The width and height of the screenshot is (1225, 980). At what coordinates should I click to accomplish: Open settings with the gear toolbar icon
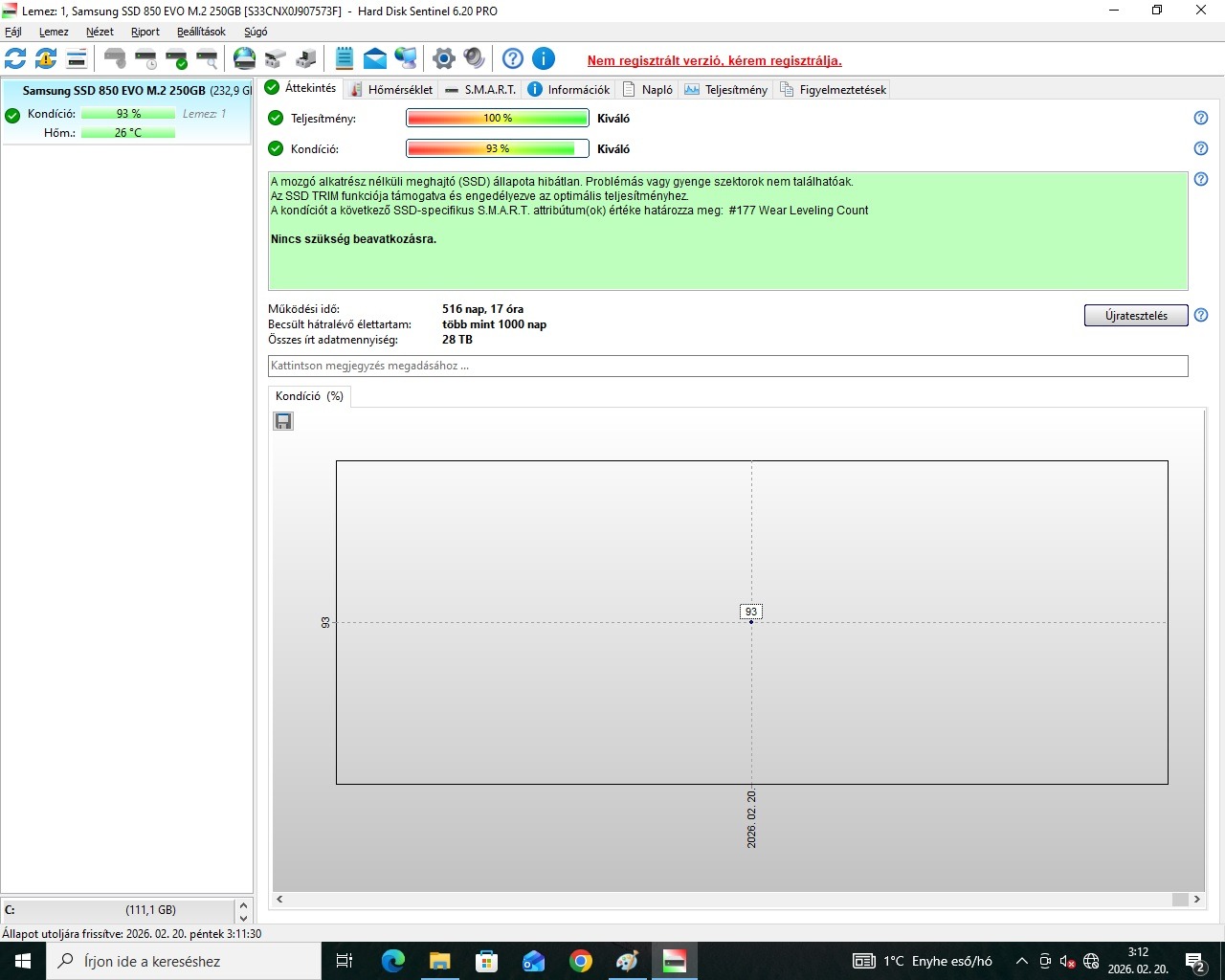click(x=443, y=58)
